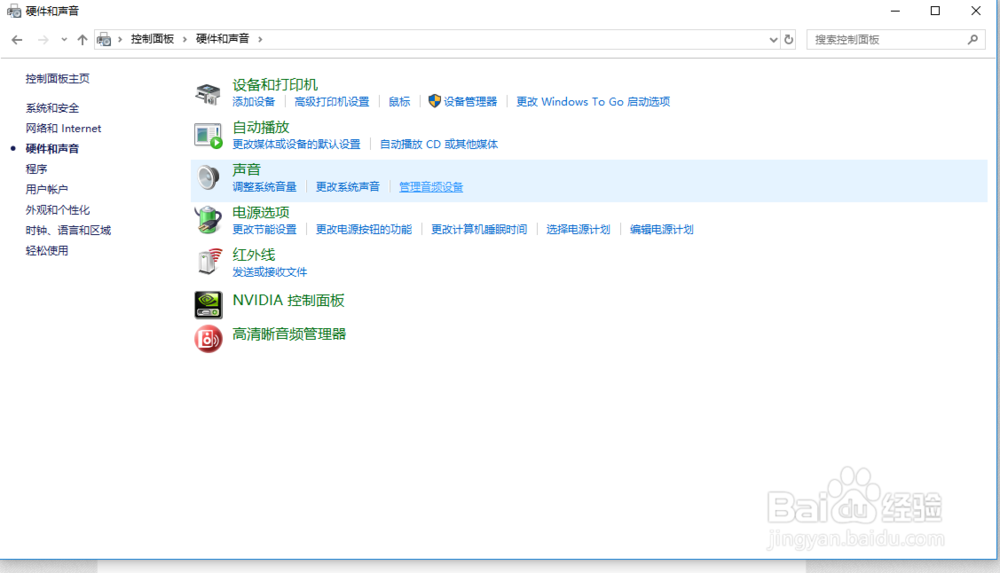The width and height of the screenshot is (1000, 573).
Task: Click 更改媒体或设备的默认设置 link
Action: click(297, 144)
